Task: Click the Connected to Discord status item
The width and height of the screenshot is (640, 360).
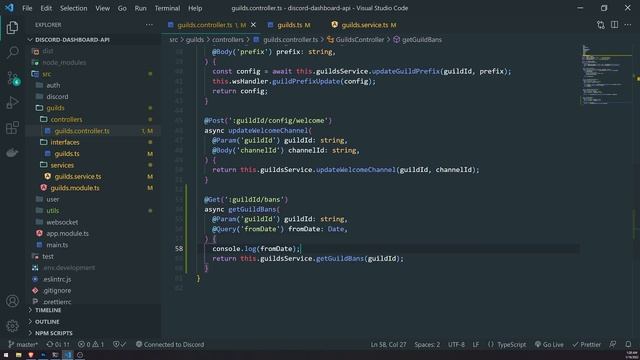Action: [x=170, y=344]
